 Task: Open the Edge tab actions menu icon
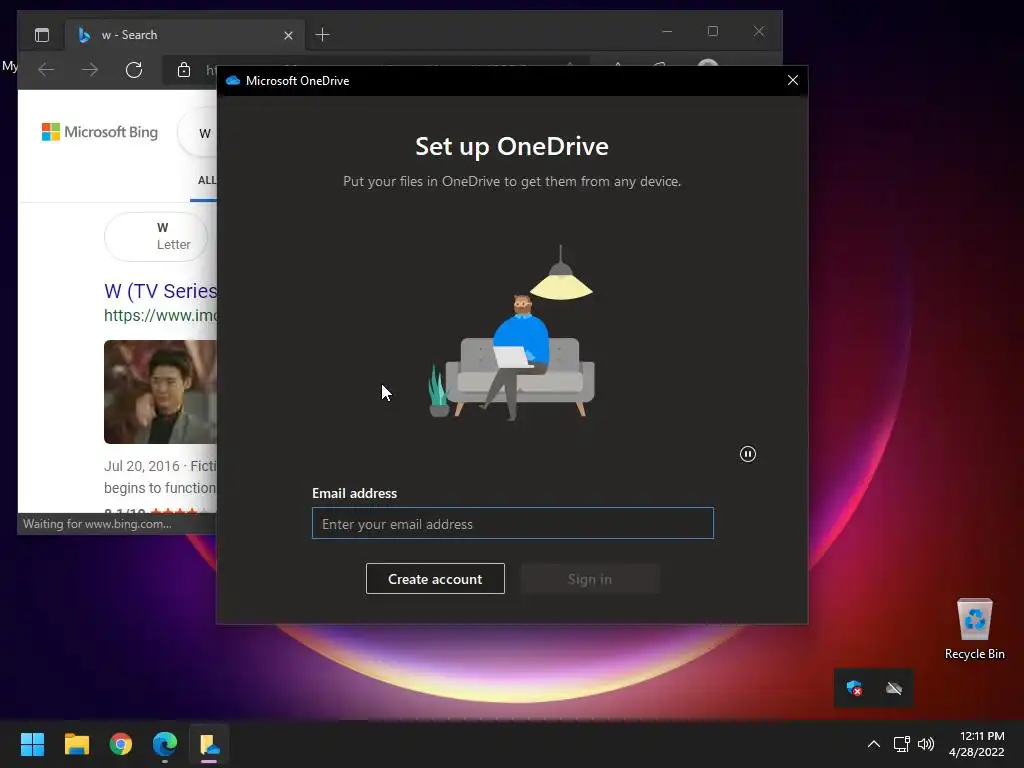point(42,35)
